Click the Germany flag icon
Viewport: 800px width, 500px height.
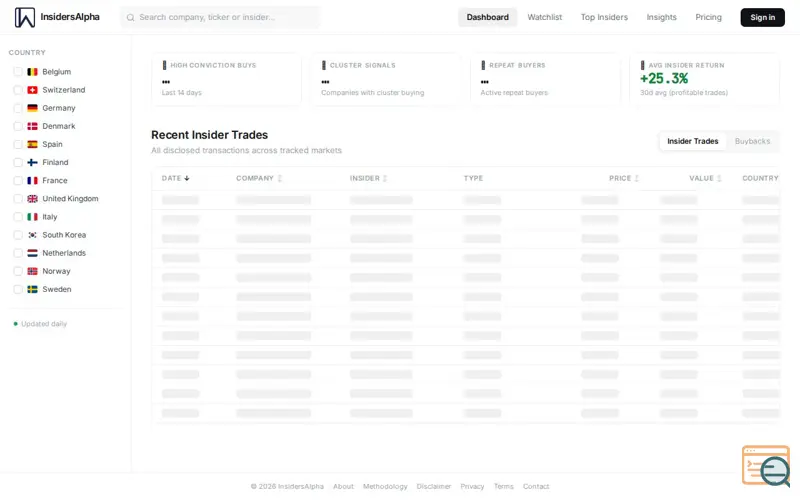pos(32,108)
